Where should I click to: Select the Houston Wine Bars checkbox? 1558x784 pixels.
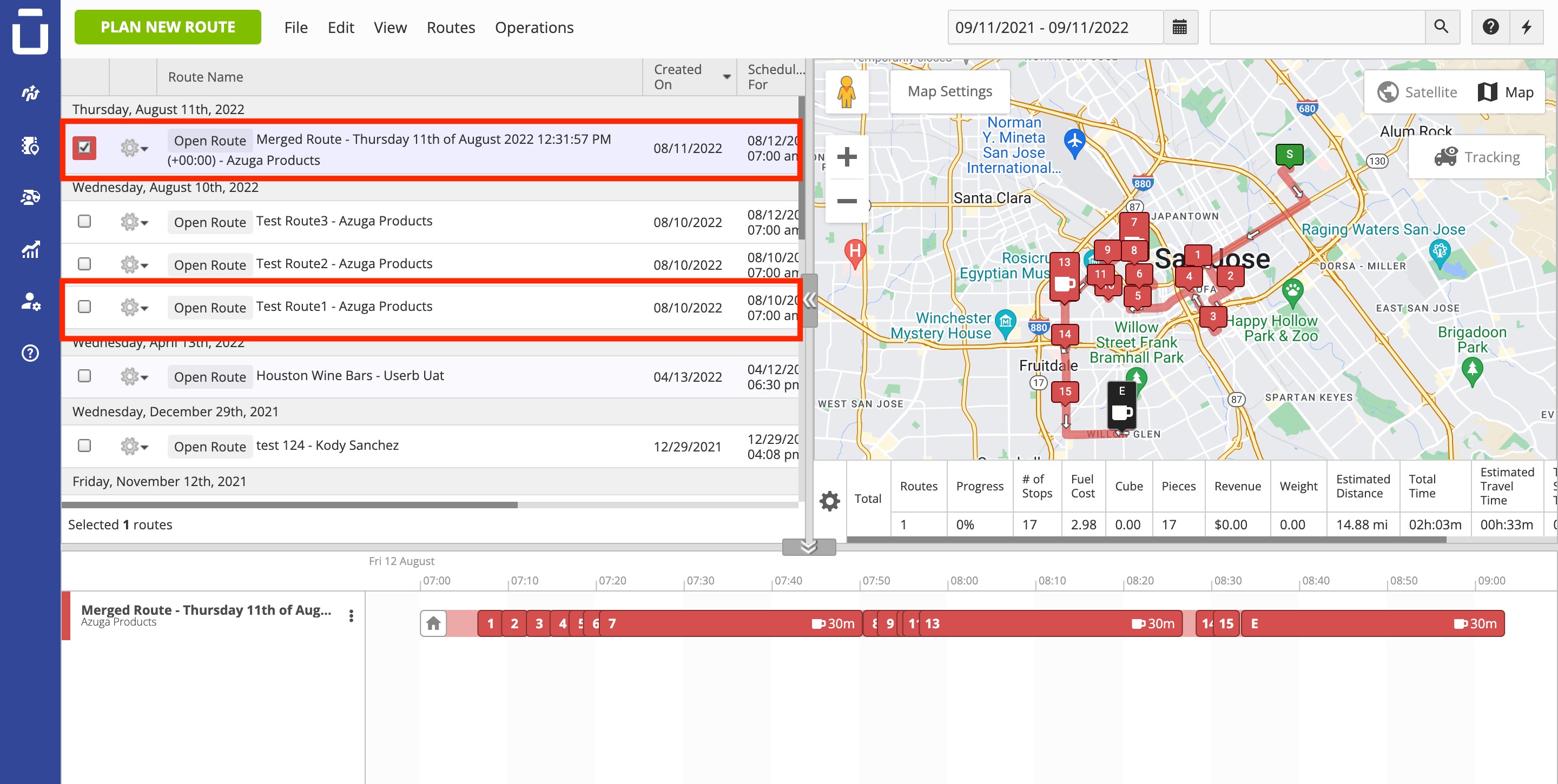coord(85,376)
